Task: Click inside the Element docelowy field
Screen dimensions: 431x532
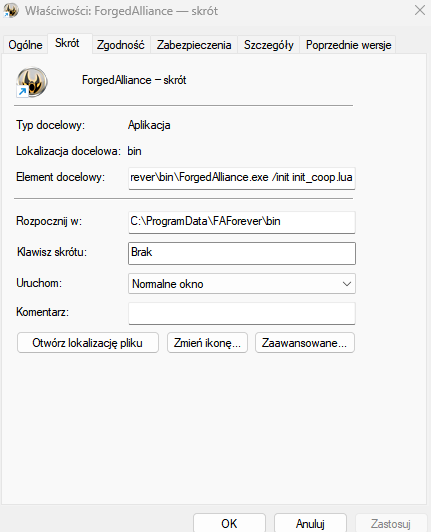Action: coord(242,178)
